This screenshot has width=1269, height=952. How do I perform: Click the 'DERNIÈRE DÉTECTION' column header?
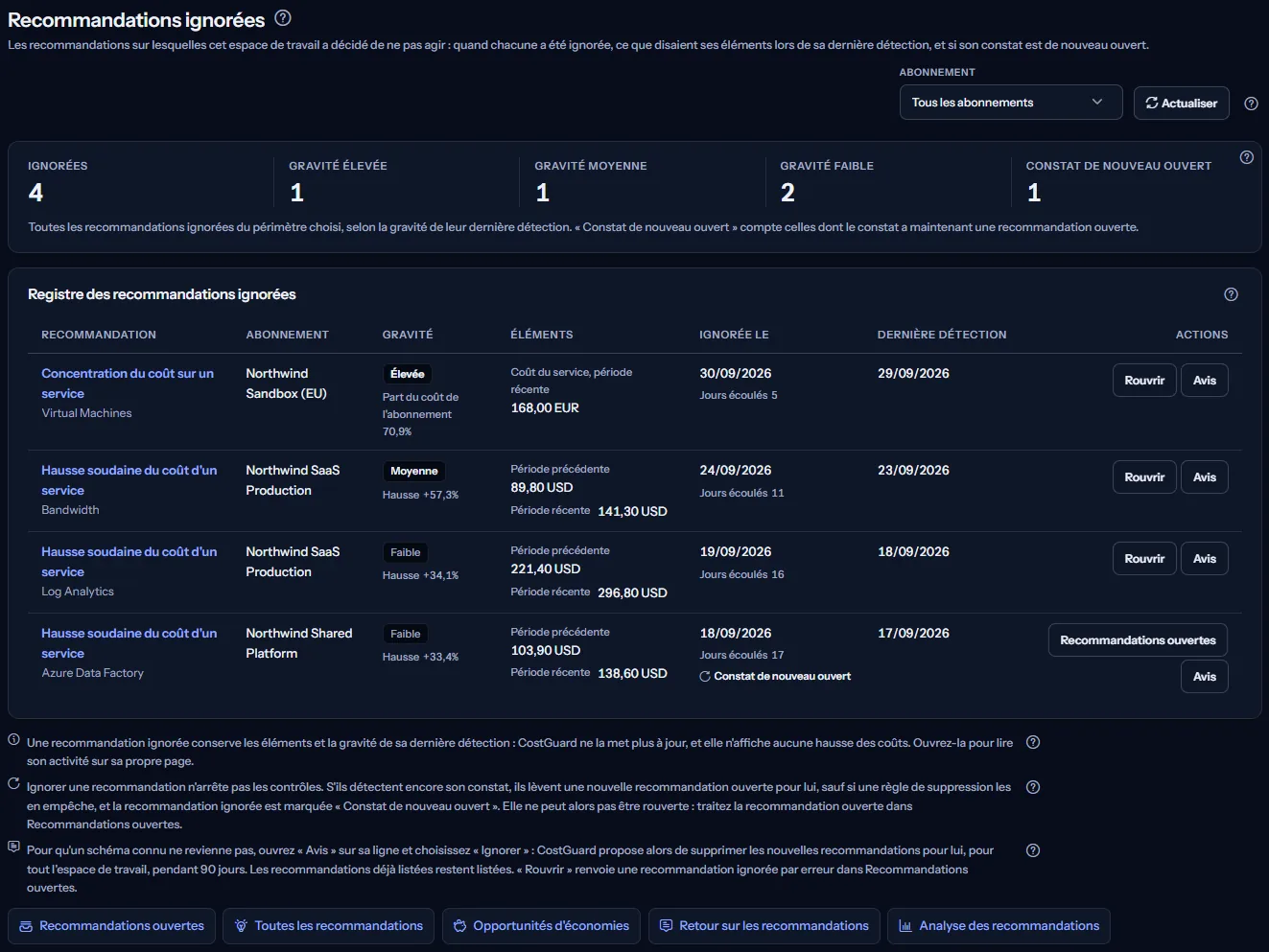click(942, 335)
